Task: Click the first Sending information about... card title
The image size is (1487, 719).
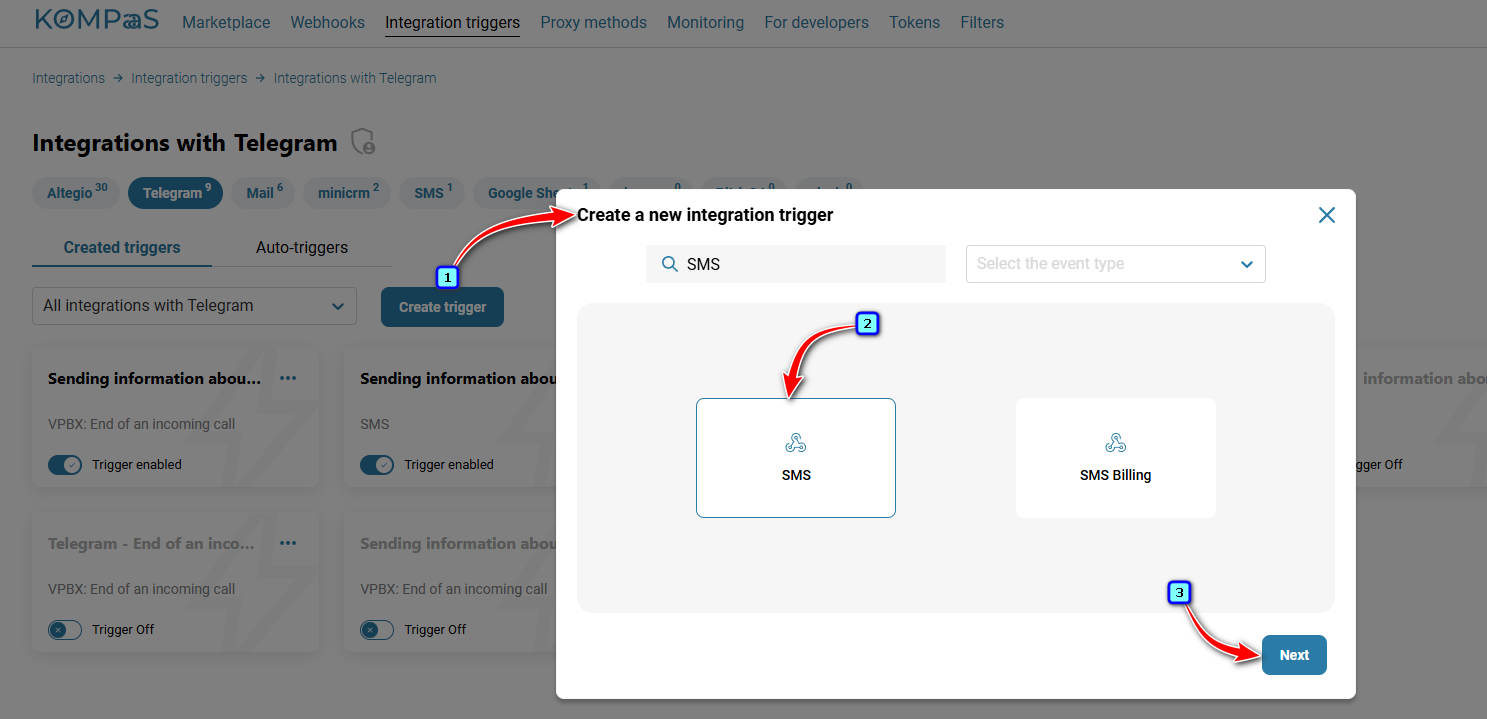Action: coord(154,378)
